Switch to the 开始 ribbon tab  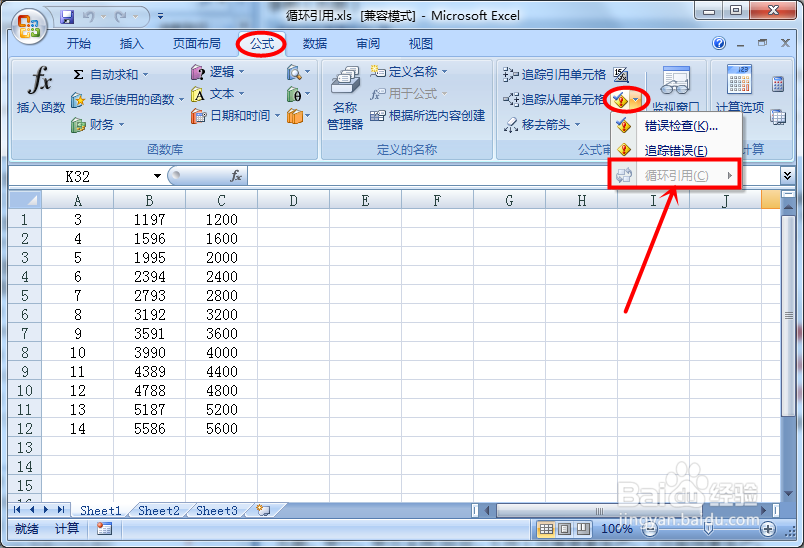point(78,44)
